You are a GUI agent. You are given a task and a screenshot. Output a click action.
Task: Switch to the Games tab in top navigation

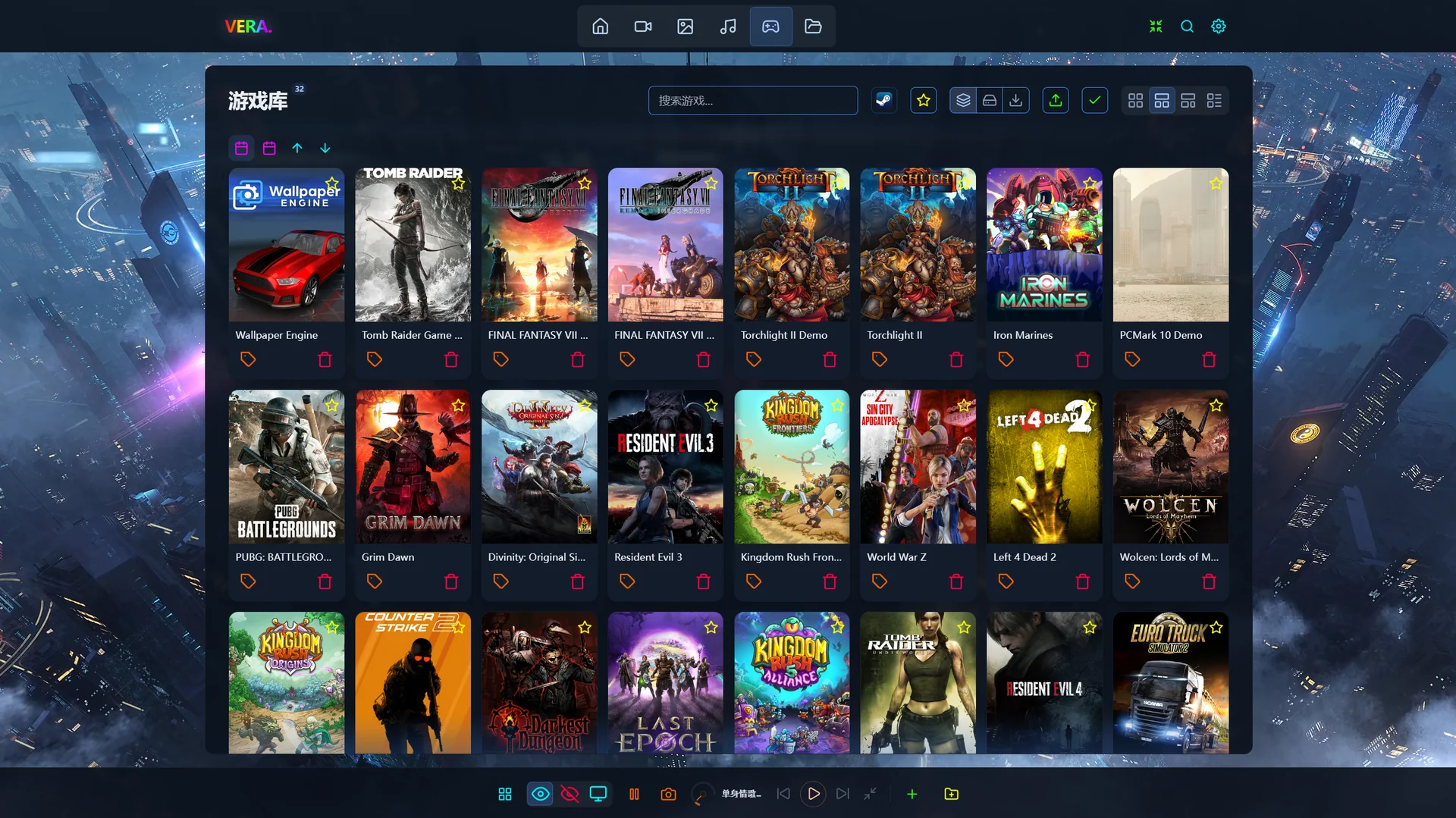(770, 27)
